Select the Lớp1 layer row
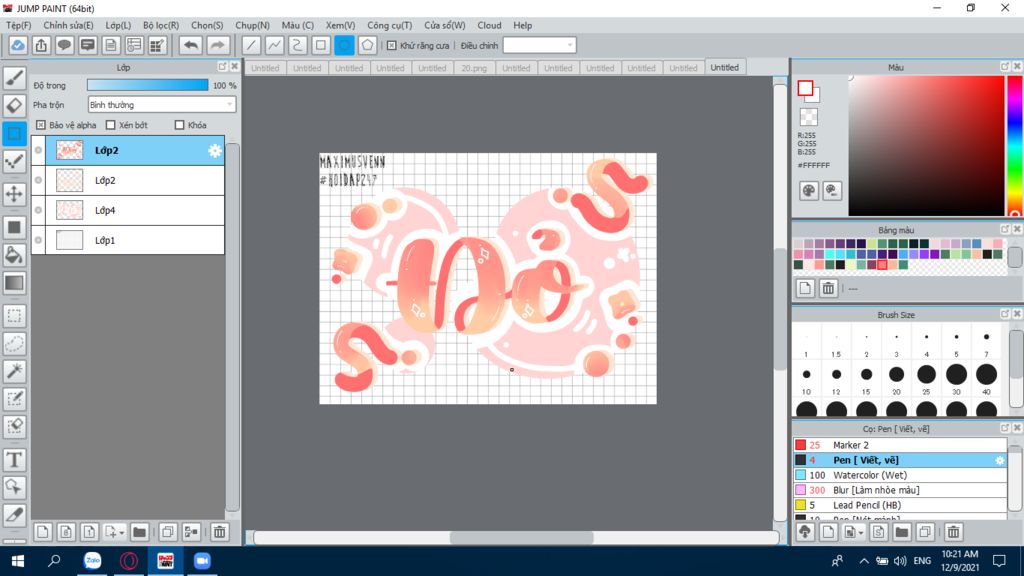 128,240
